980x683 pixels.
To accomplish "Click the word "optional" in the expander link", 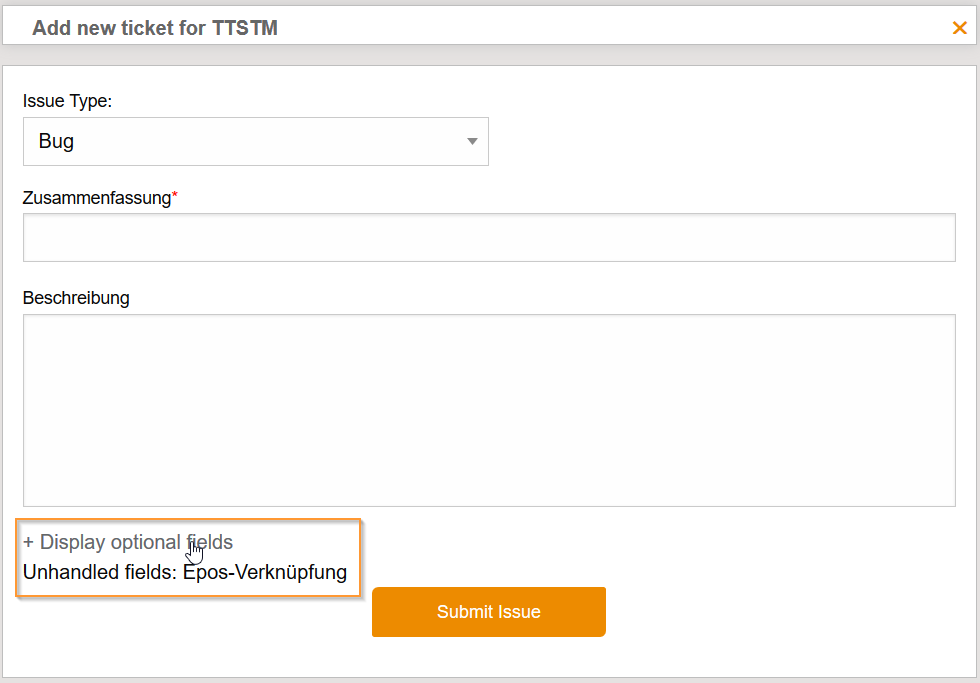I will 146,543.
